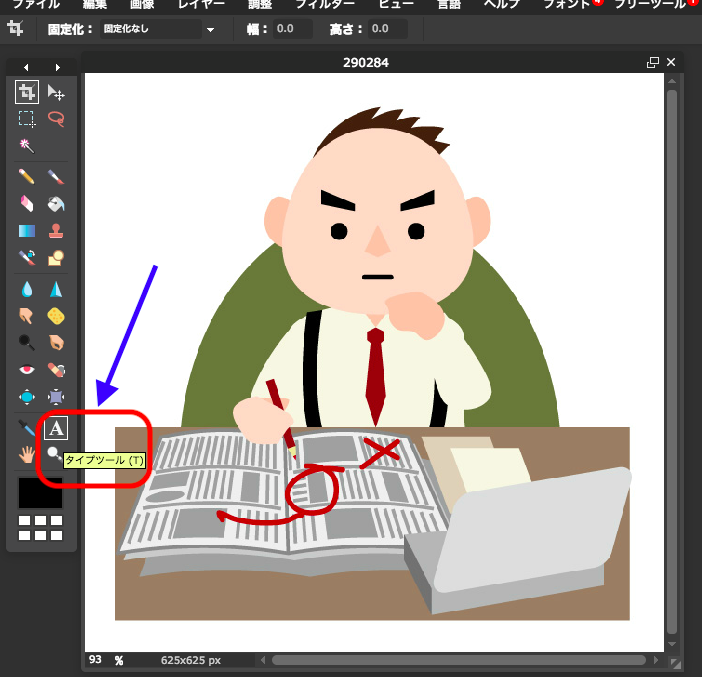
Task: Select the Sharpen cone tool
Action: coord(56,289)
